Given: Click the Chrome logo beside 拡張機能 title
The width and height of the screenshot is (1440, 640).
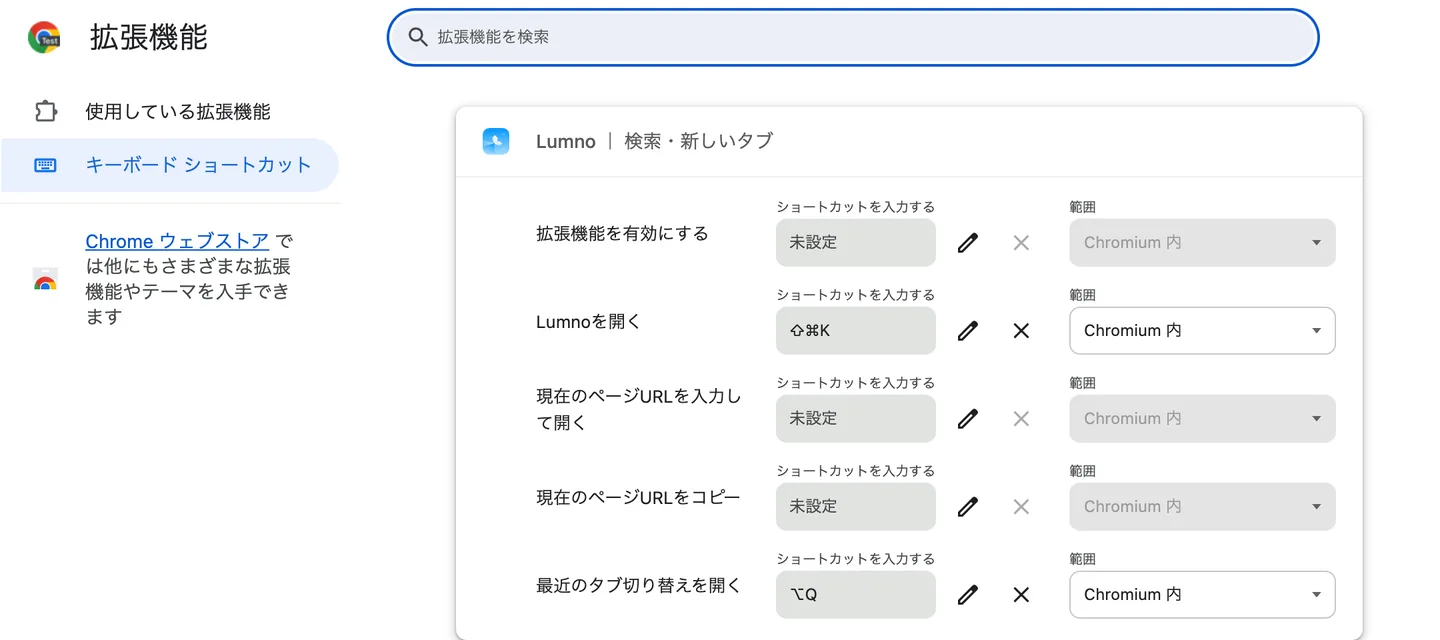Looking at the screenshot, I should (x=44, y=37).
